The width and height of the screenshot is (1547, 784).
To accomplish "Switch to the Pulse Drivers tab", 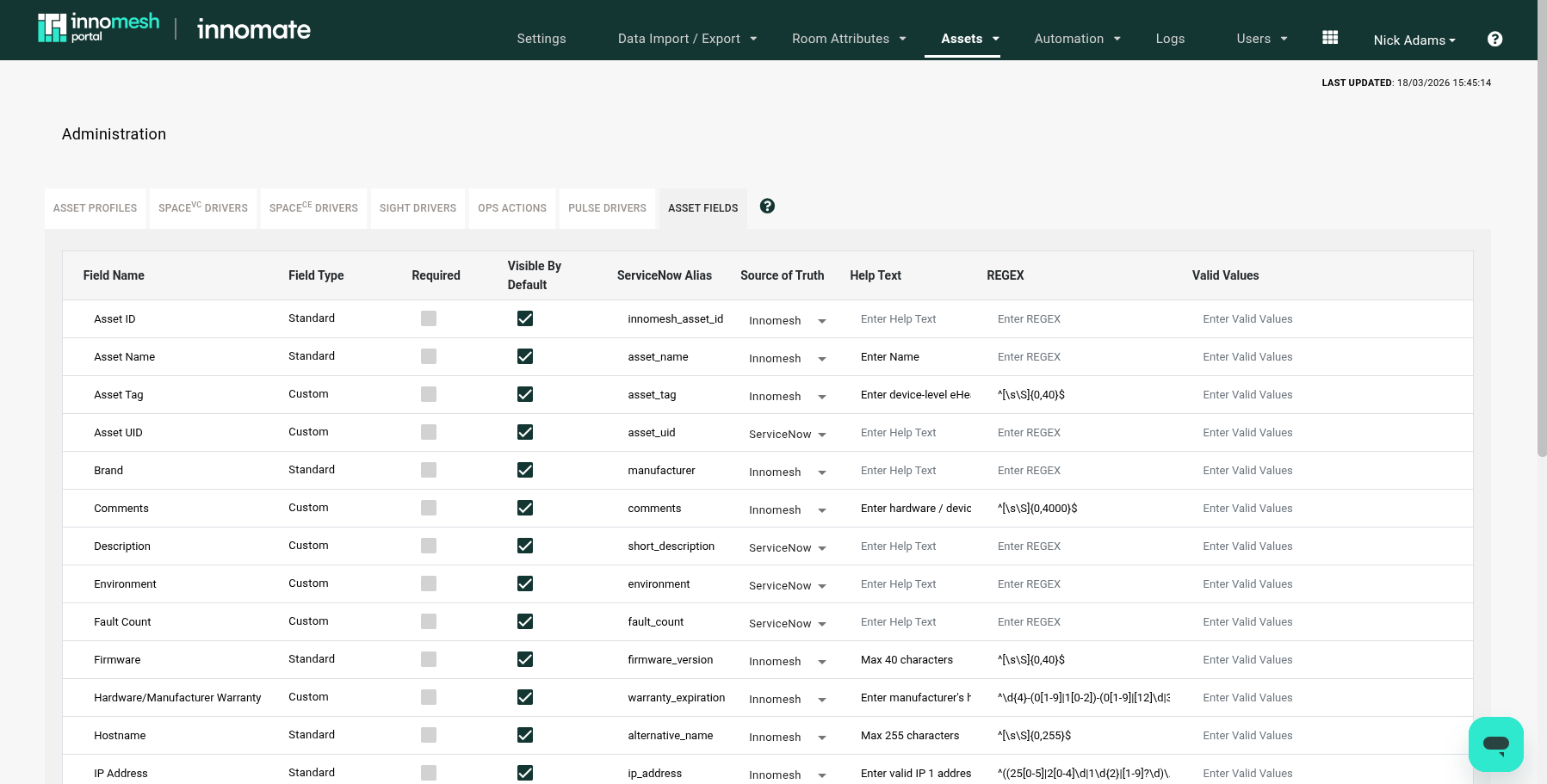I will coord(607,208).
